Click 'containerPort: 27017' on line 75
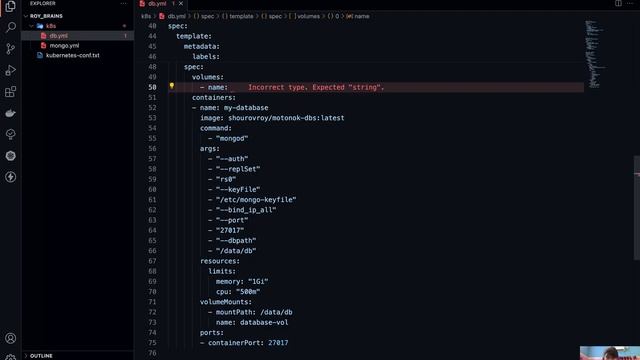The image size is (640, 360). coord(248,342)
